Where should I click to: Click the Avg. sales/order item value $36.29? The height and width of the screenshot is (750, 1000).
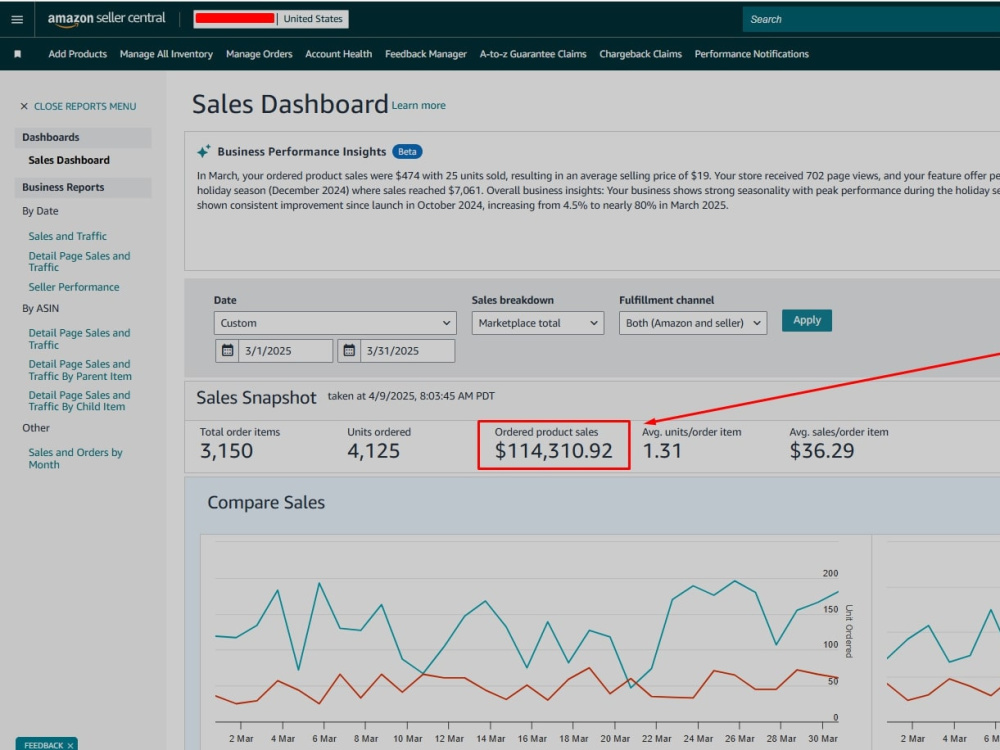coord(821,451)
